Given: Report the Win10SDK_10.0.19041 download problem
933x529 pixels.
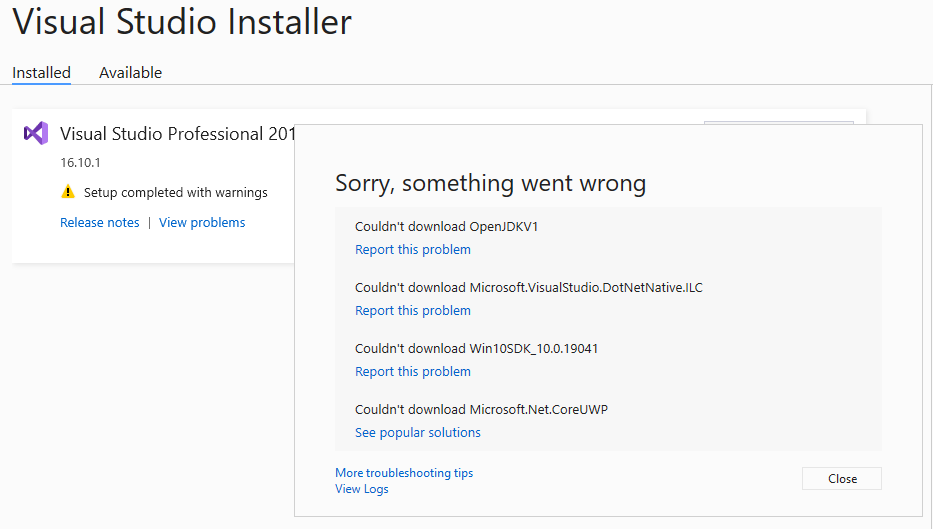Looking at the screenshot, I should tap(413, 372).
